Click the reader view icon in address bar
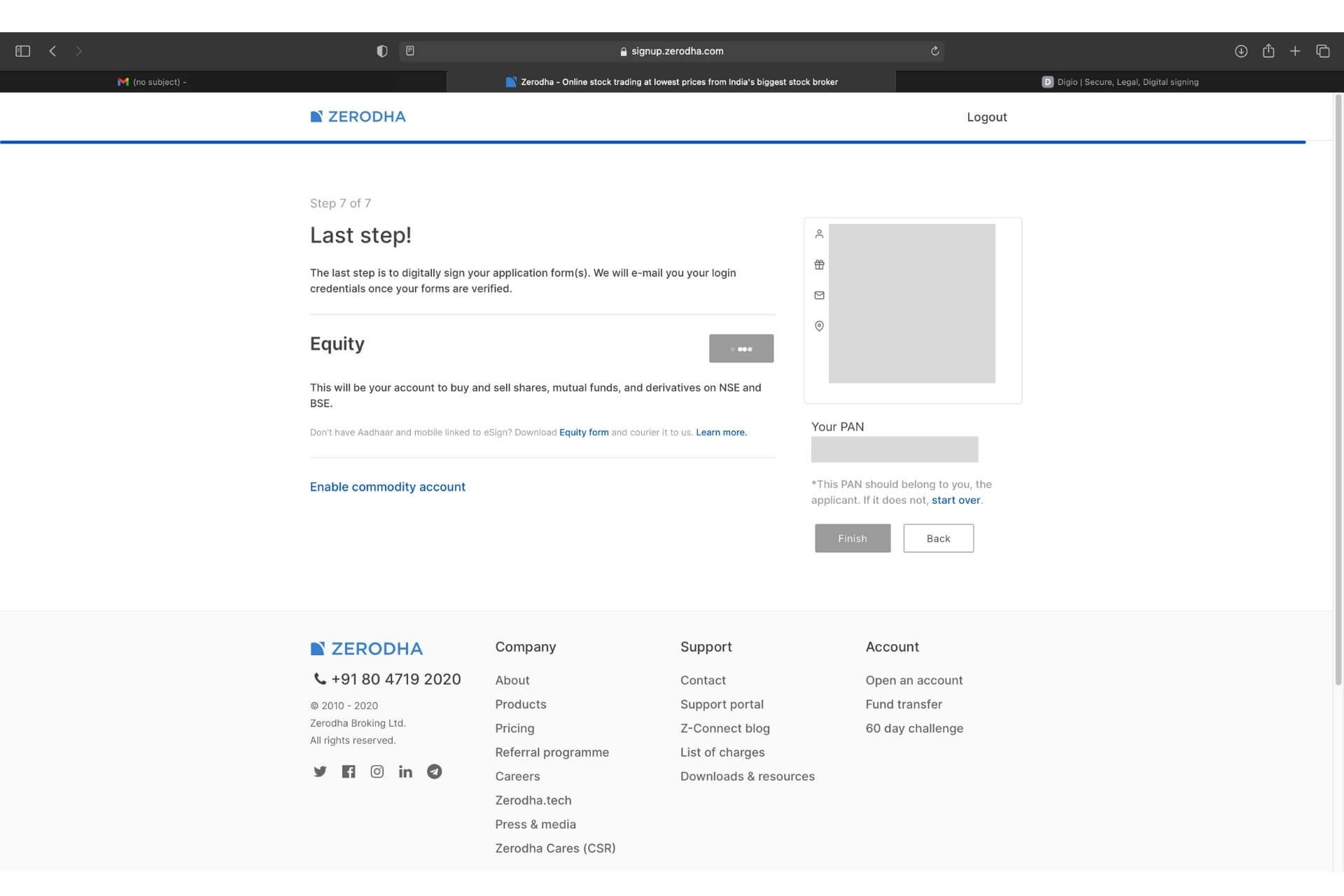 [x=410, y=51]
